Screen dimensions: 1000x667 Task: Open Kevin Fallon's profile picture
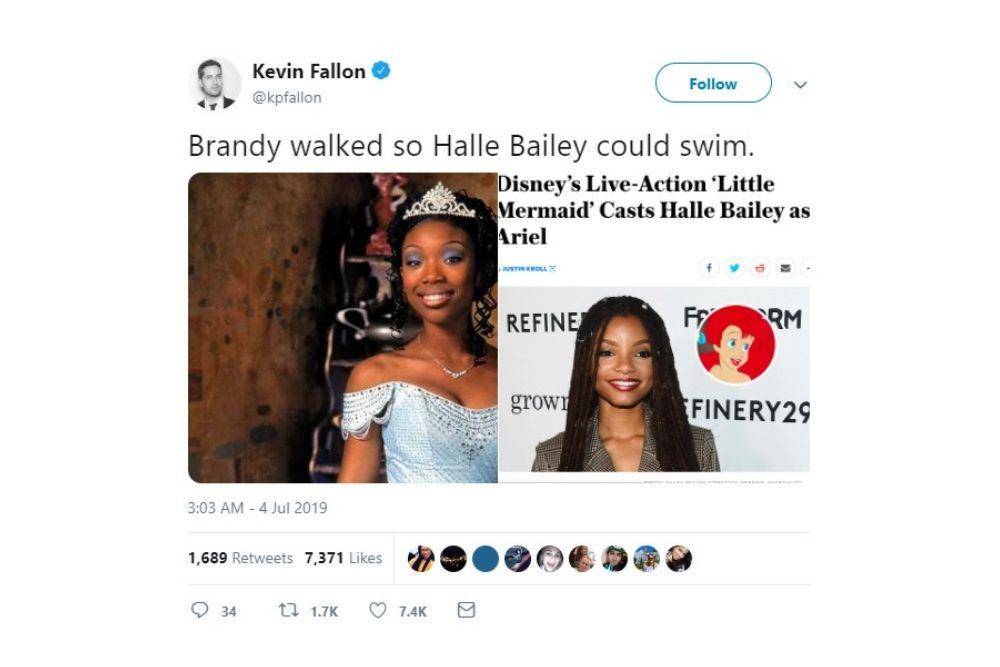[215, 84]
